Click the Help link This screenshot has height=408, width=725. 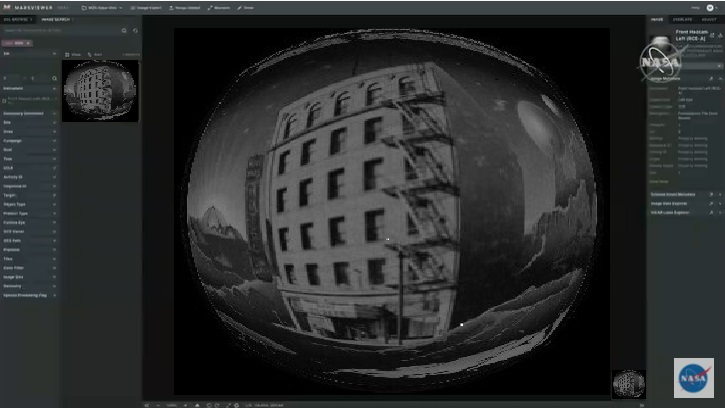coord(694,7)
